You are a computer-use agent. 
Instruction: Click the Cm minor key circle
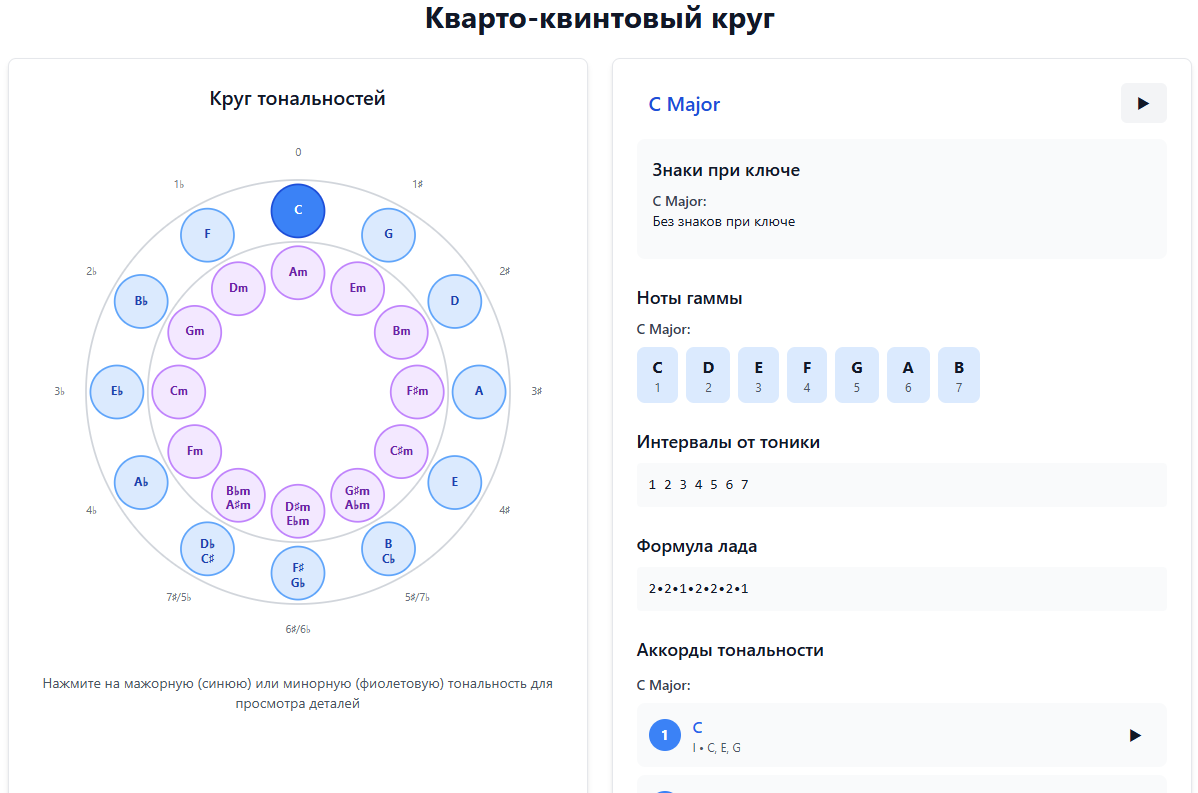179,391
